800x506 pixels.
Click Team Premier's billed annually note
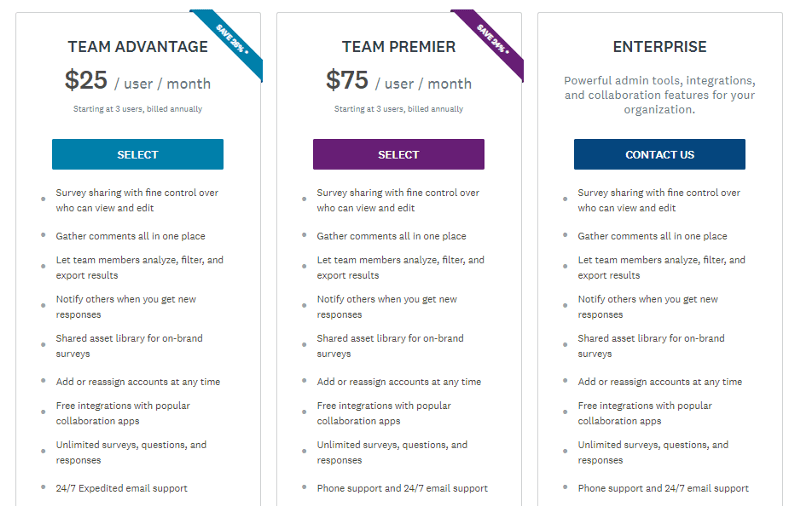pos(399,109)
